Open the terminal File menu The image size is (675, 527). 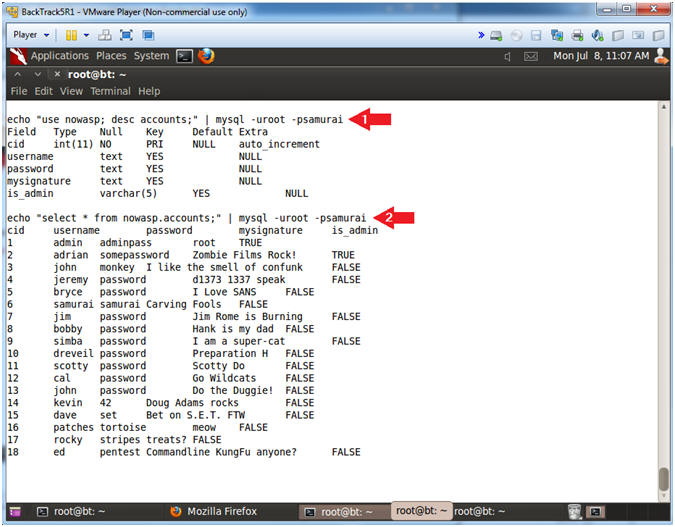(x=19, y=91)
